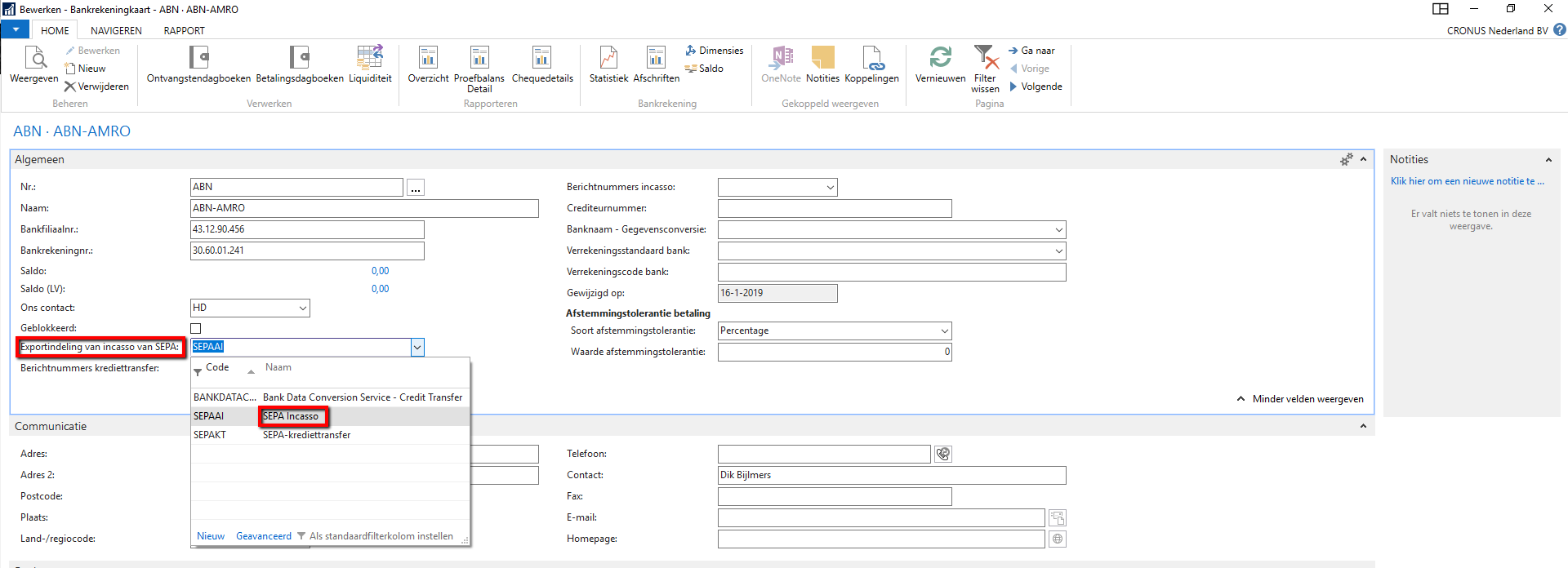Viewport: 1568px width, 568px height.
Task: Click the Bankrekeningnr. field
Action: point(307,251)
